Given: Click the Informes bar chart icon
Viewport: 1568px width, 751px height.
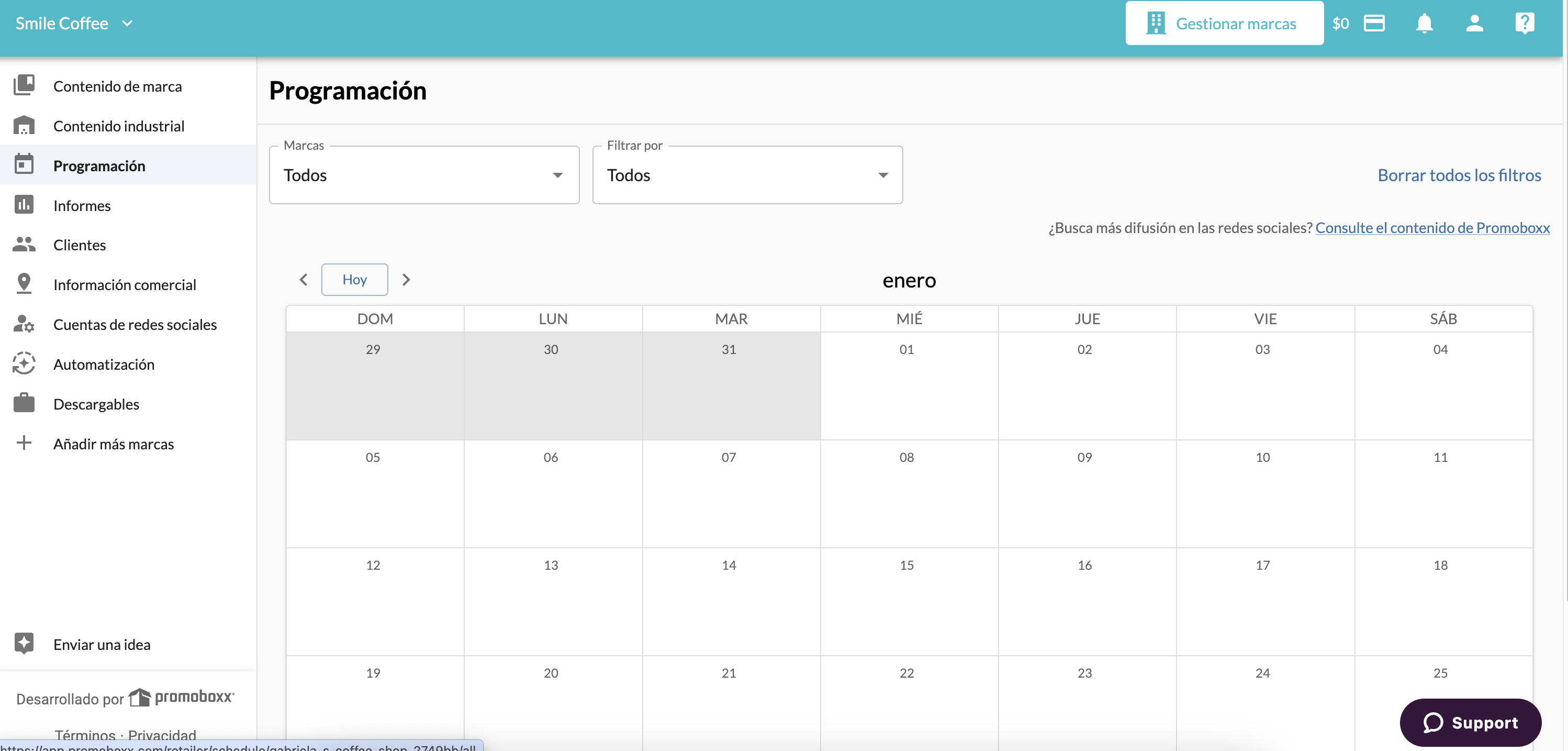Looking at the screenshot, I should point(24,205).
